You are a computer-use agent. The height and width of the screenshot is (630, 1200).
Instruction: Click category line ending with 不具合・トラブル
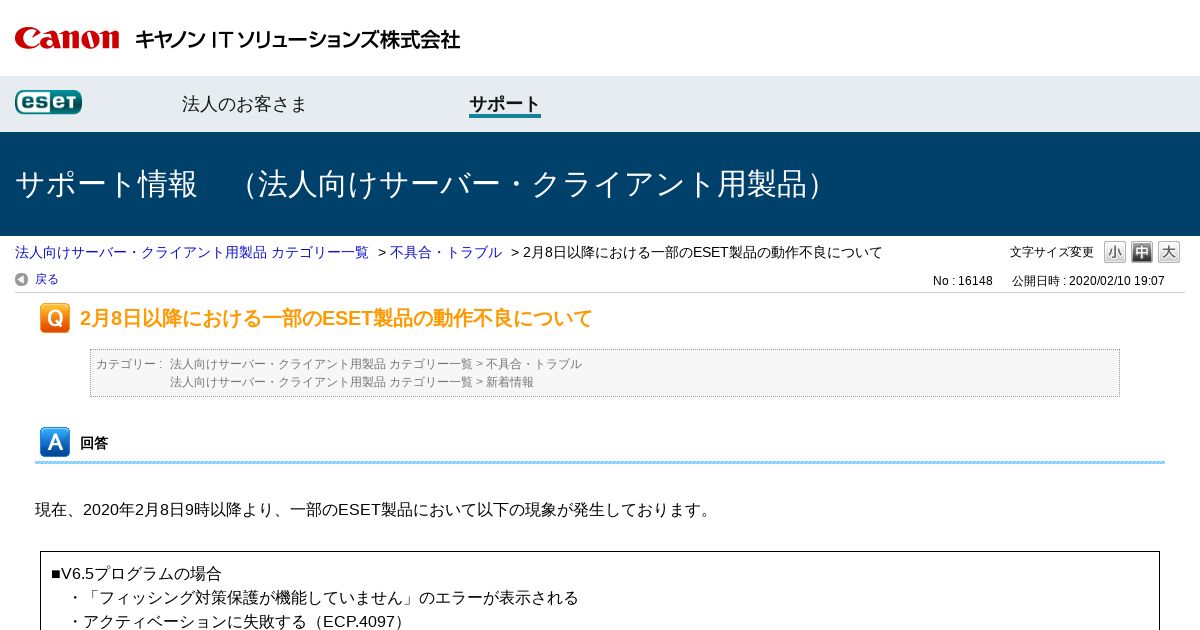376,364
